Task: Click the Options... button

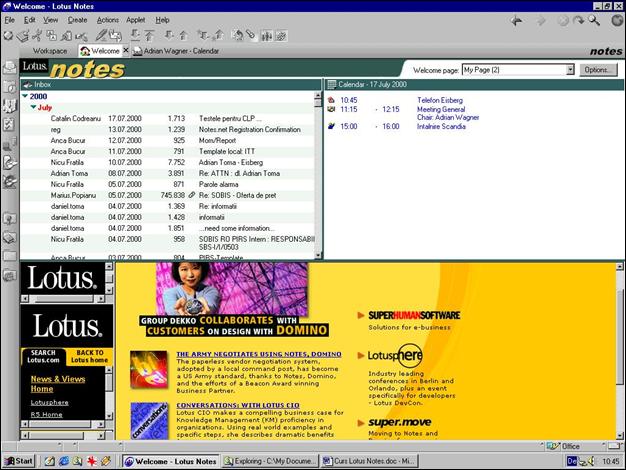Action: point(597,70)
